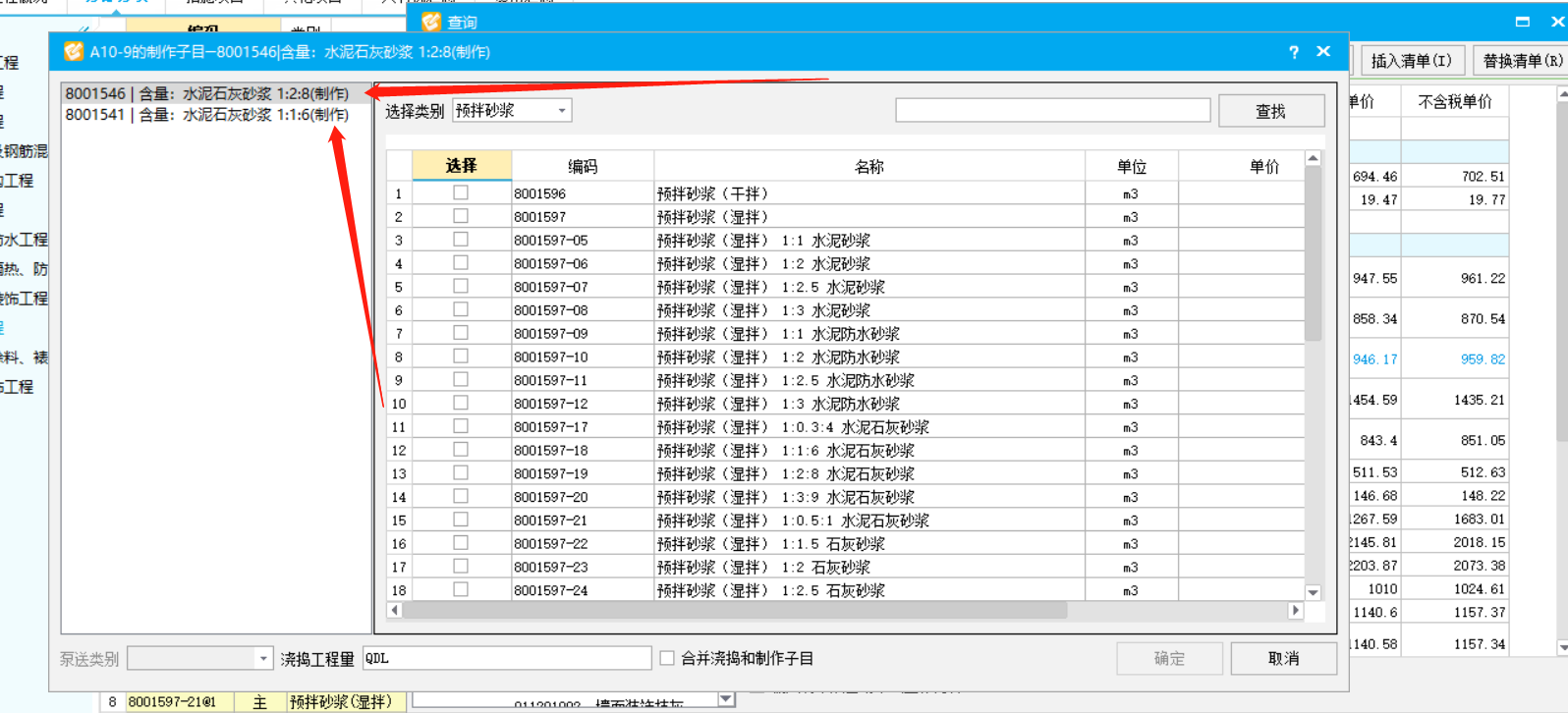Toggle the 合并浇捣和制作子目 checkbox
The image size is (1568, 713).
coord(667,658)
